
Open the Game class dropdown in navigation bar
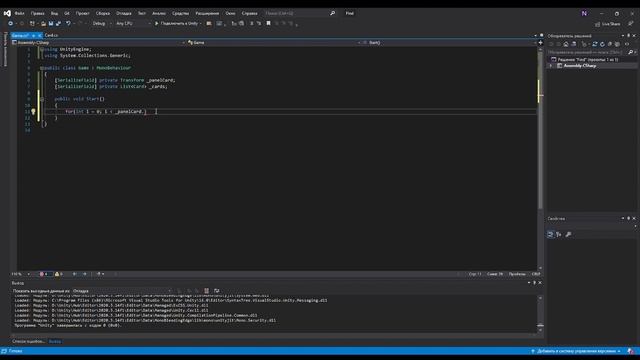(x=274, y=42)
